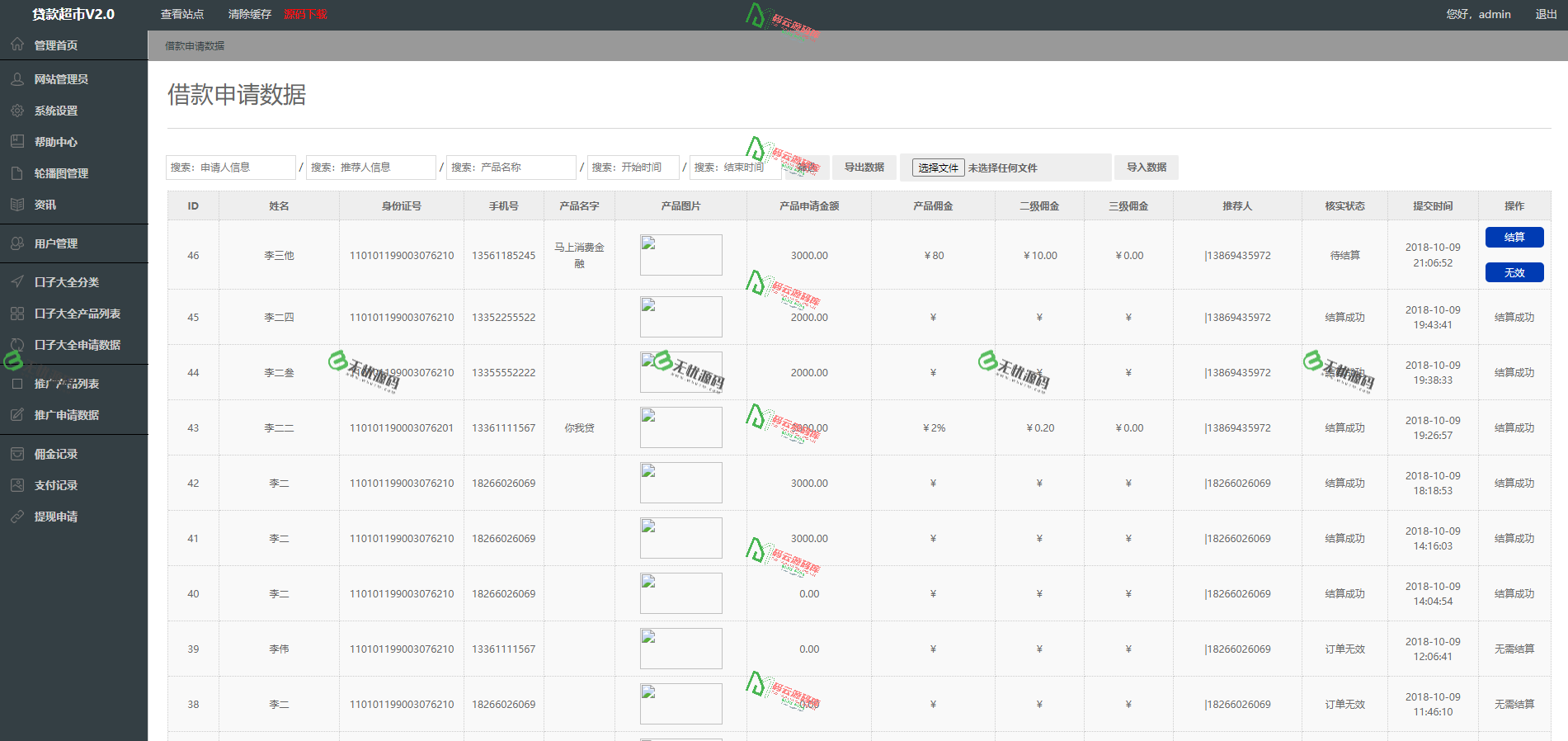Click the document icon for 轮播图管理
The width and height of the screenshot is (1568, 741).
17,173
